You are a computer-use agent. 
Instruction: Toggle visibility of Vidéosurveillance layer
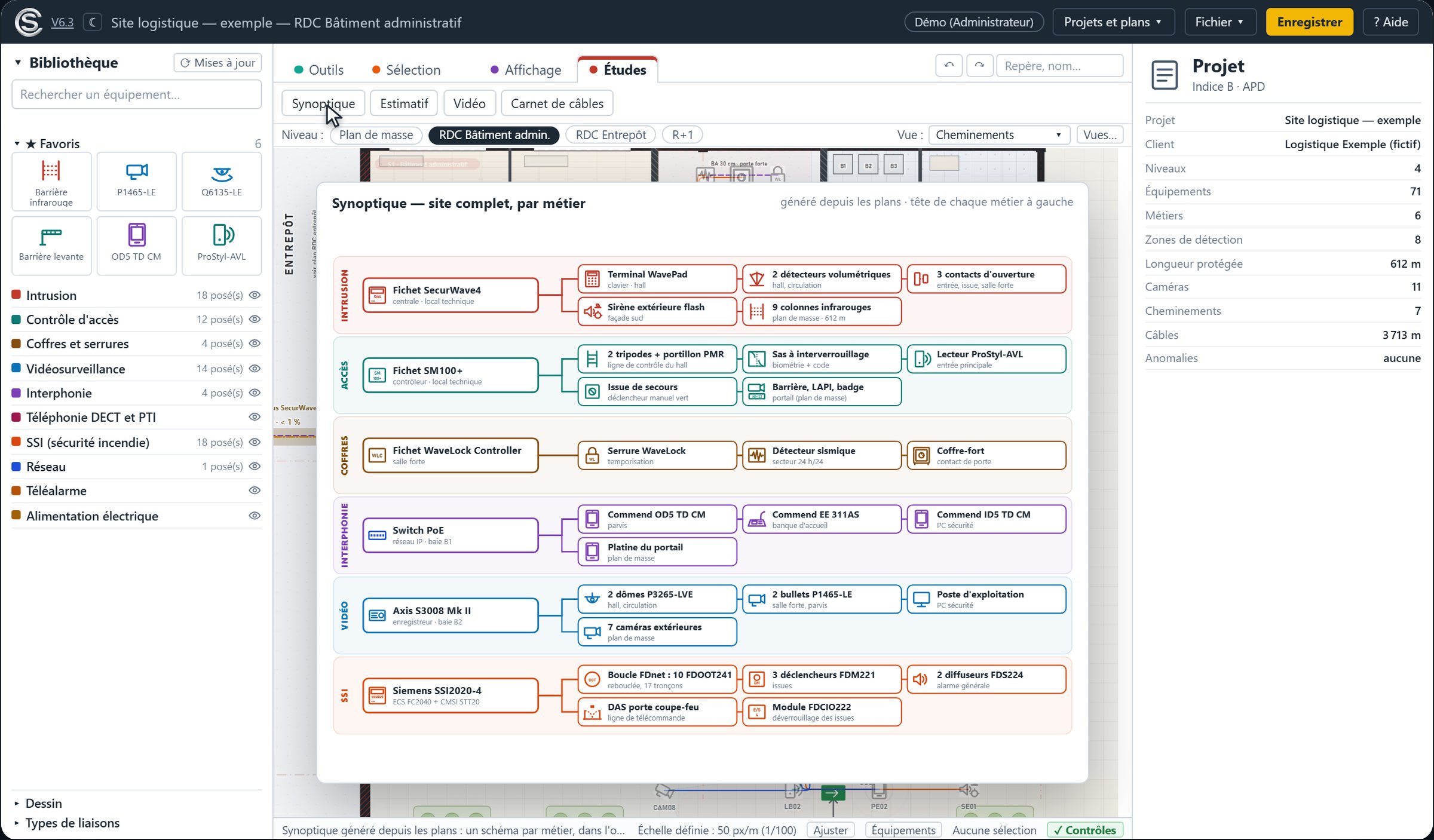(255, 369)
